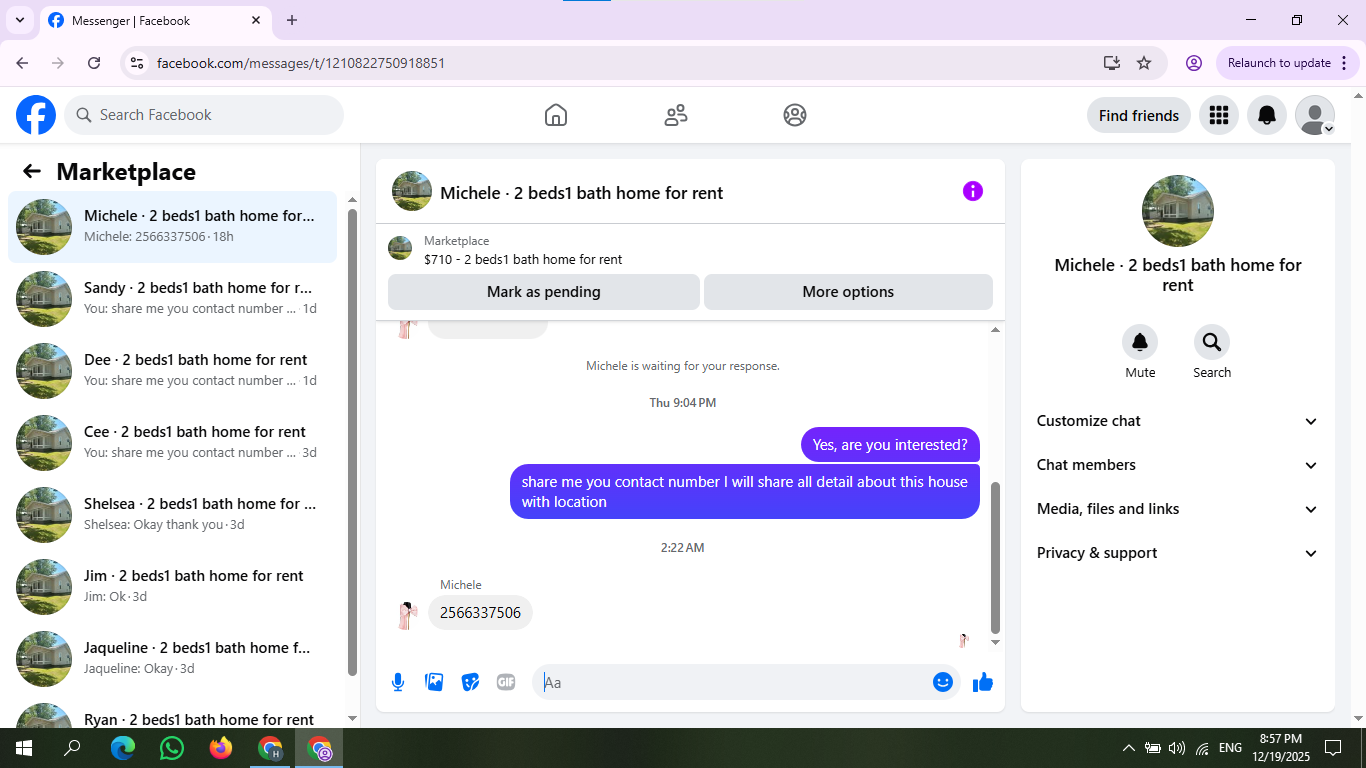Click the browser address bar URL
The image size is (1366, 768).
coord(301,63)
